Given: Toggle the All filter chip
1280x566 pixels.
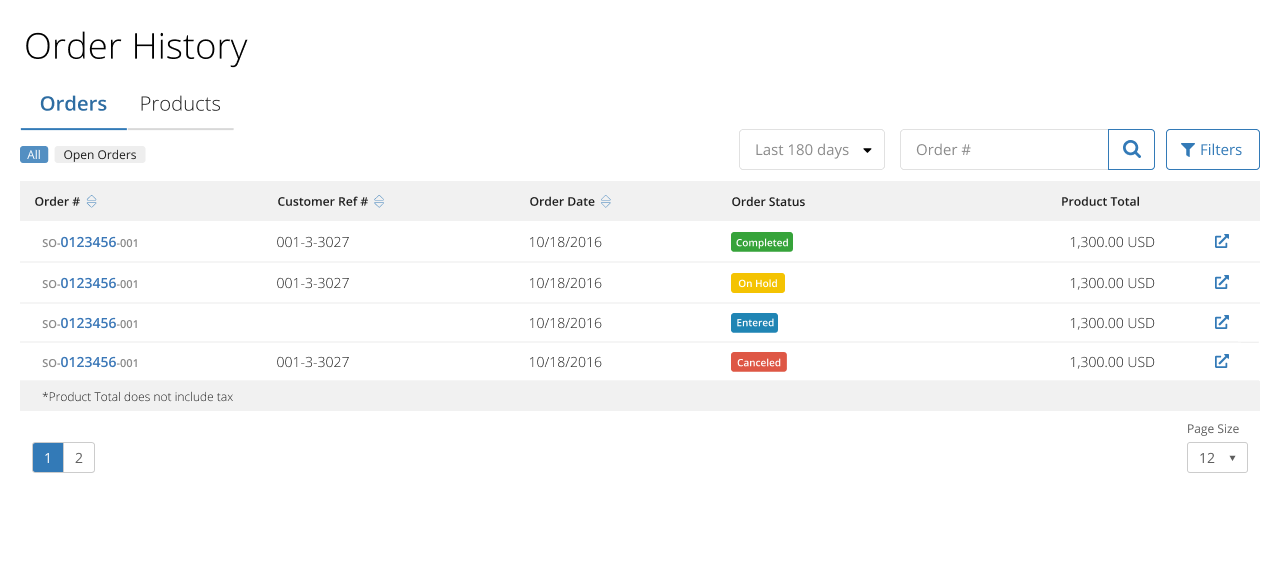Looking at the screenshot, I should [34, 154].
